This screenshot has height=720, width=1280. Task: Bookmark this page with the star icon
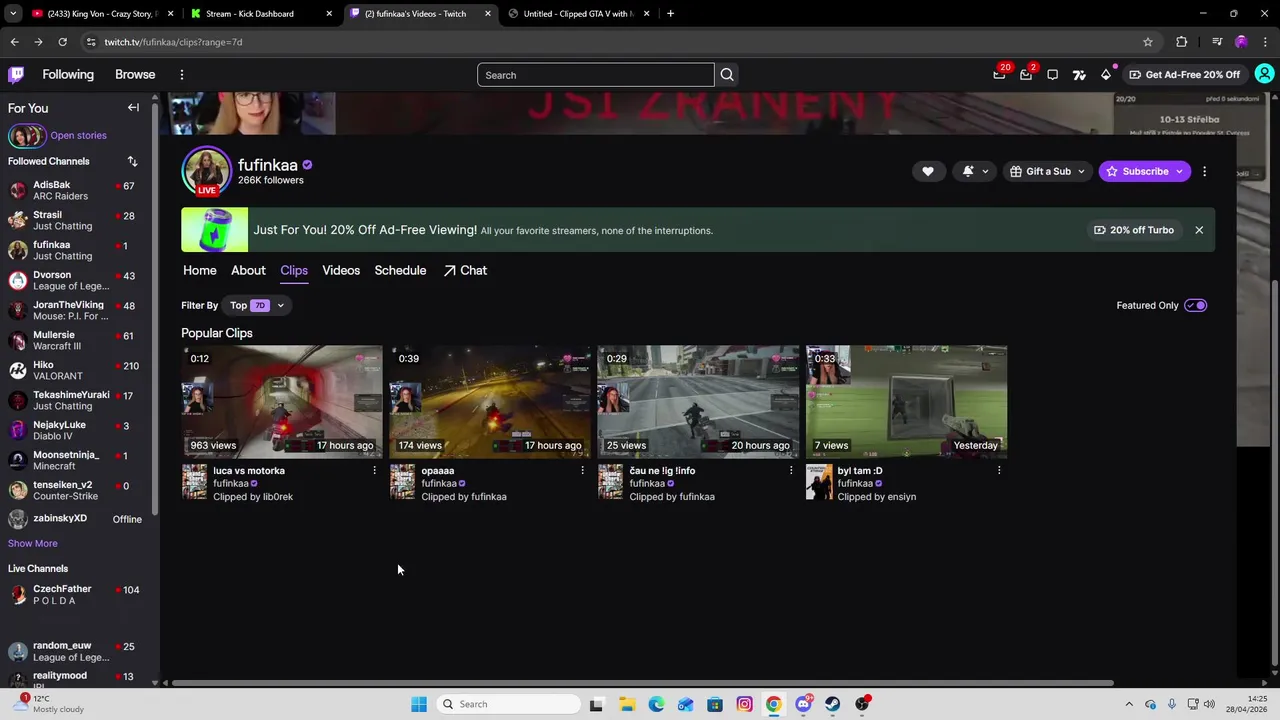[x=1148, y=42]
